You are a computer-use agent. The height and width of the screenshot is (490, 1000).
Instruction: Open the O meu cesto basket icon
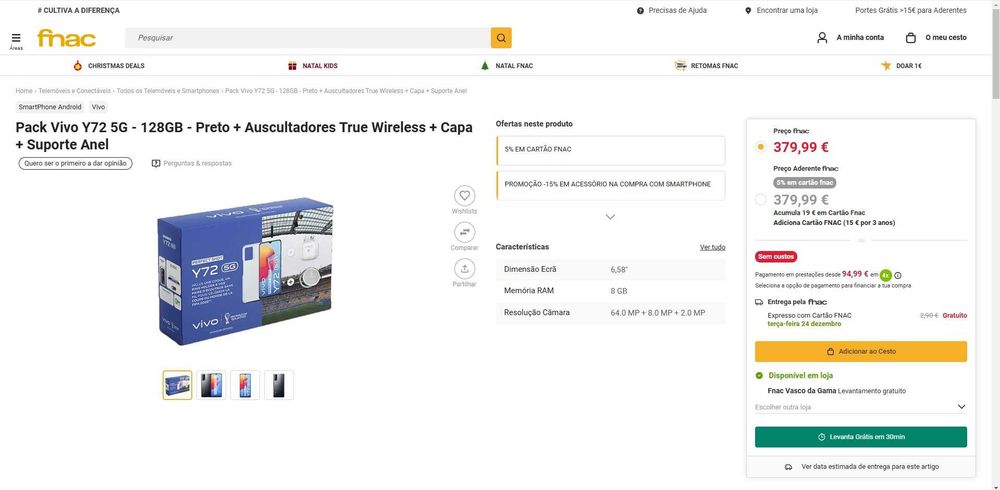[x=911, y=38]
